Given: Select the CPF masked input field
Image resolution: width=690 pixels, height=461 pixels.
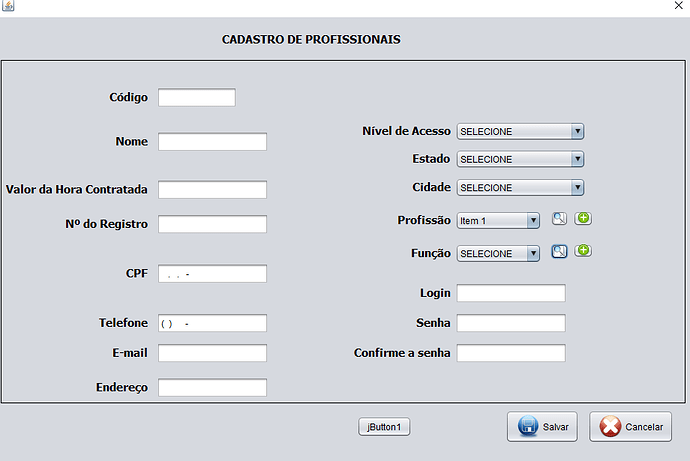Looking at the screenshot, I should 212,273.
